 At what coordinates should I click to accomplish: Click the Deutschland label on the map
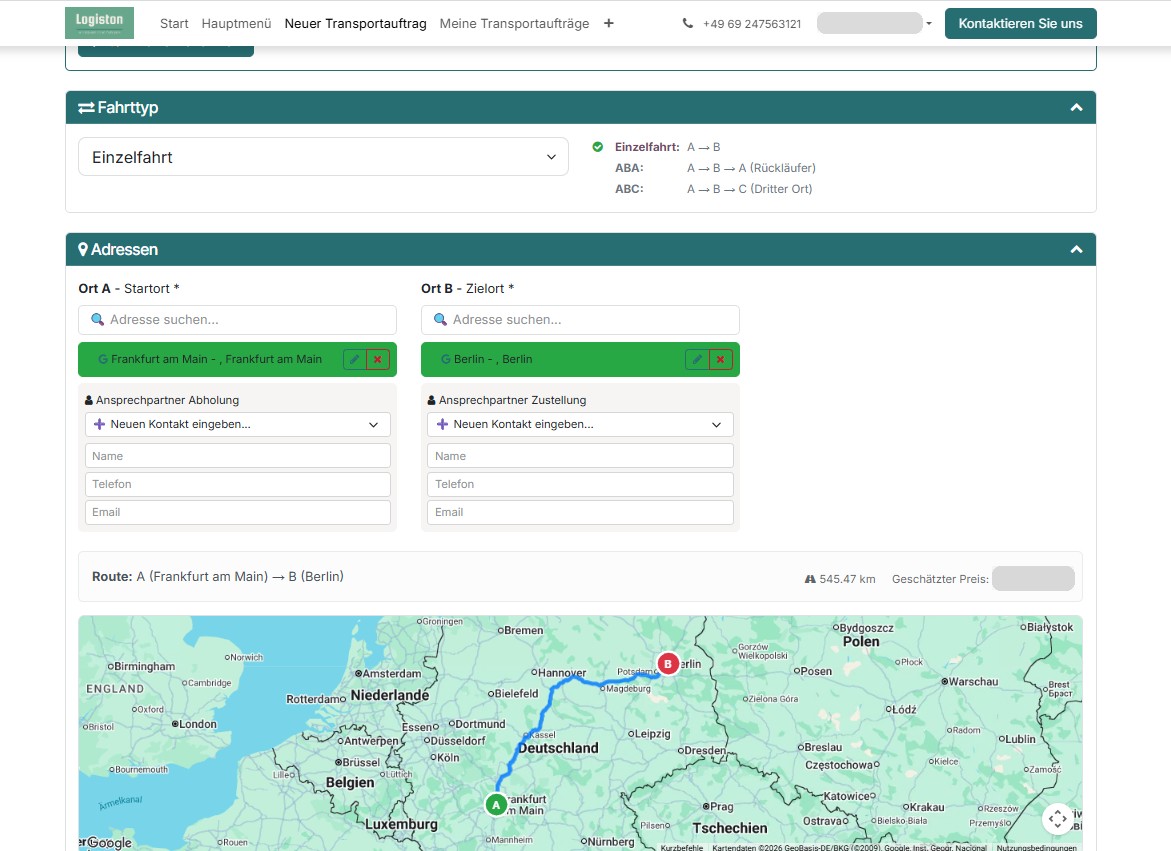click(x=559, y=748)
